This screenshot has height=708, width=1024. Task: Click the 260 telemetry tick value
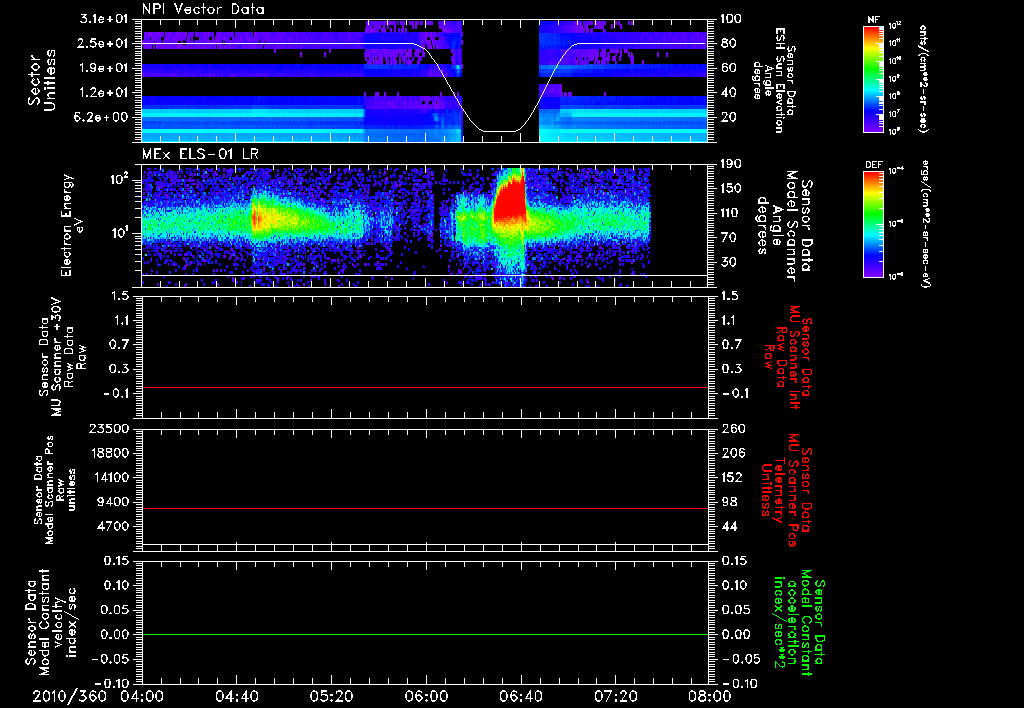click(731, 428)
